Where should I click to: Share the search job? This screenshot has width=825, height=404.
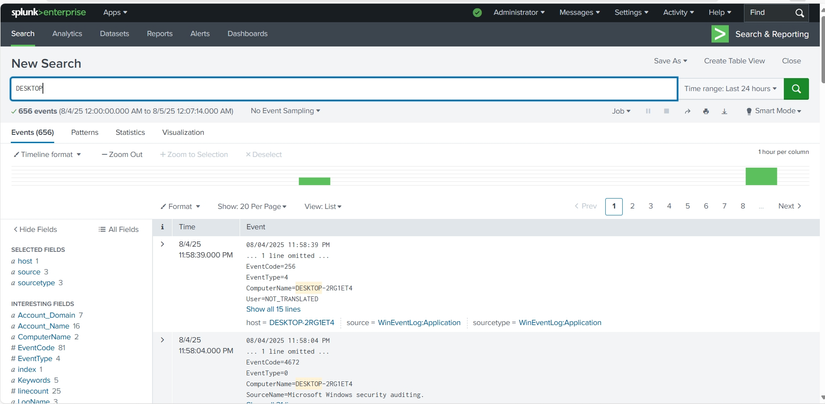(x=687, y=111)
